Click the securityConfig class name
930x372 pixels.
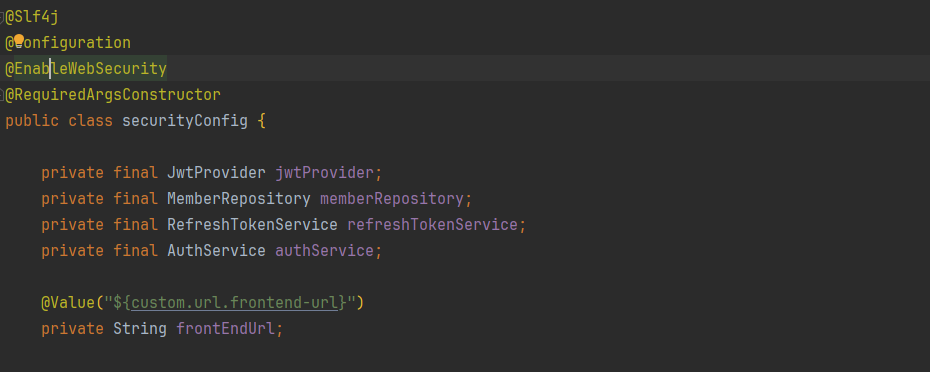(x=184, y=121)
